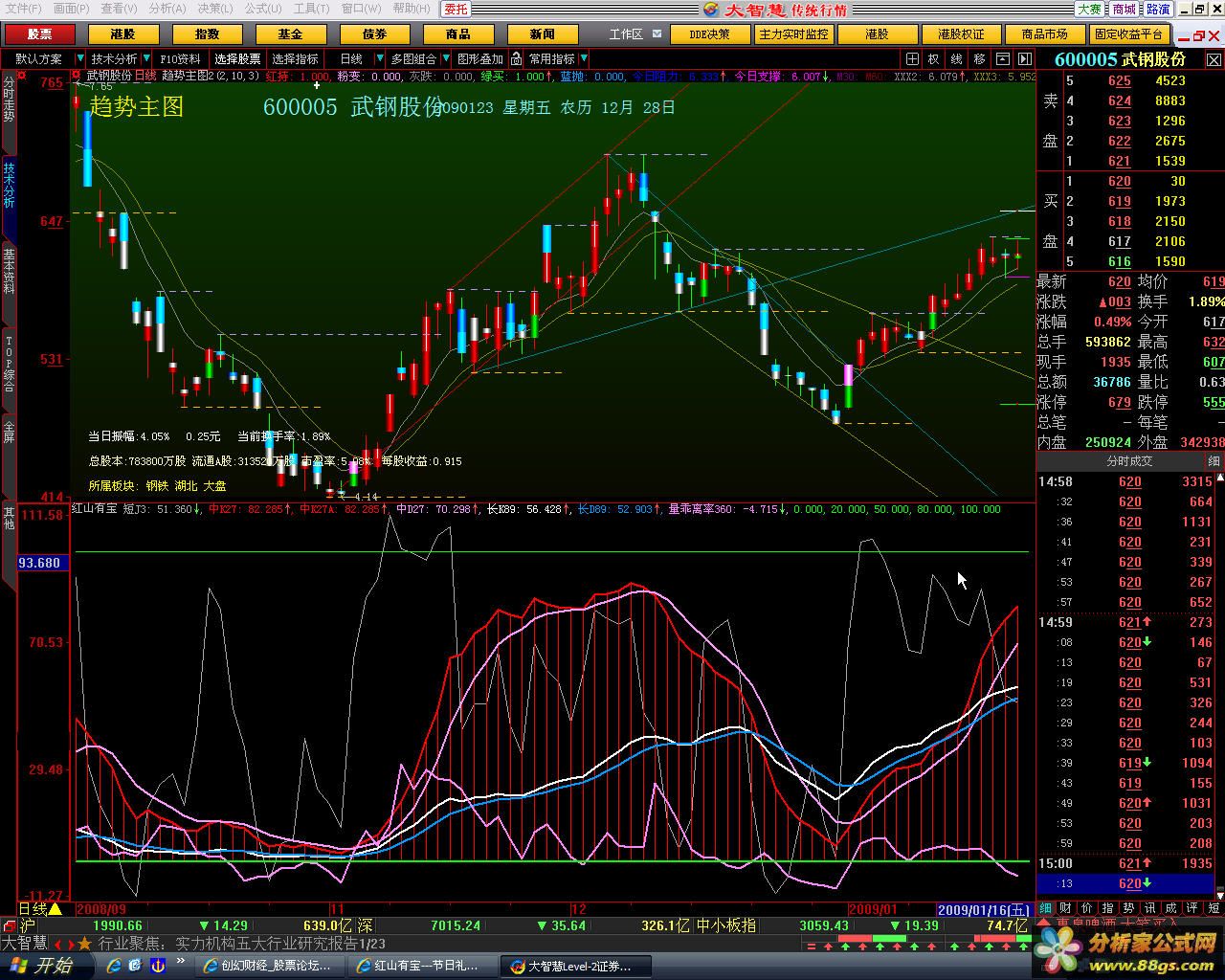Select the 新闻 news tab

point(542,33)
